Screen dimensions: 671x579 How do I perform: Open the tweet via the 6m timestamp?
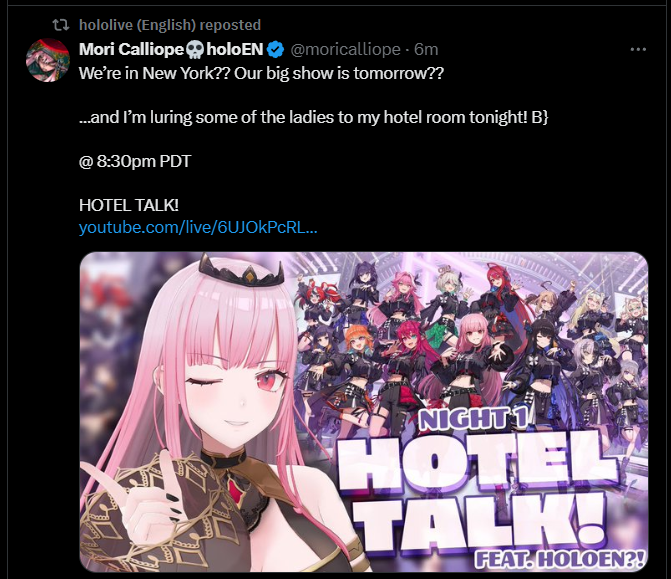[x=426, y=50]
